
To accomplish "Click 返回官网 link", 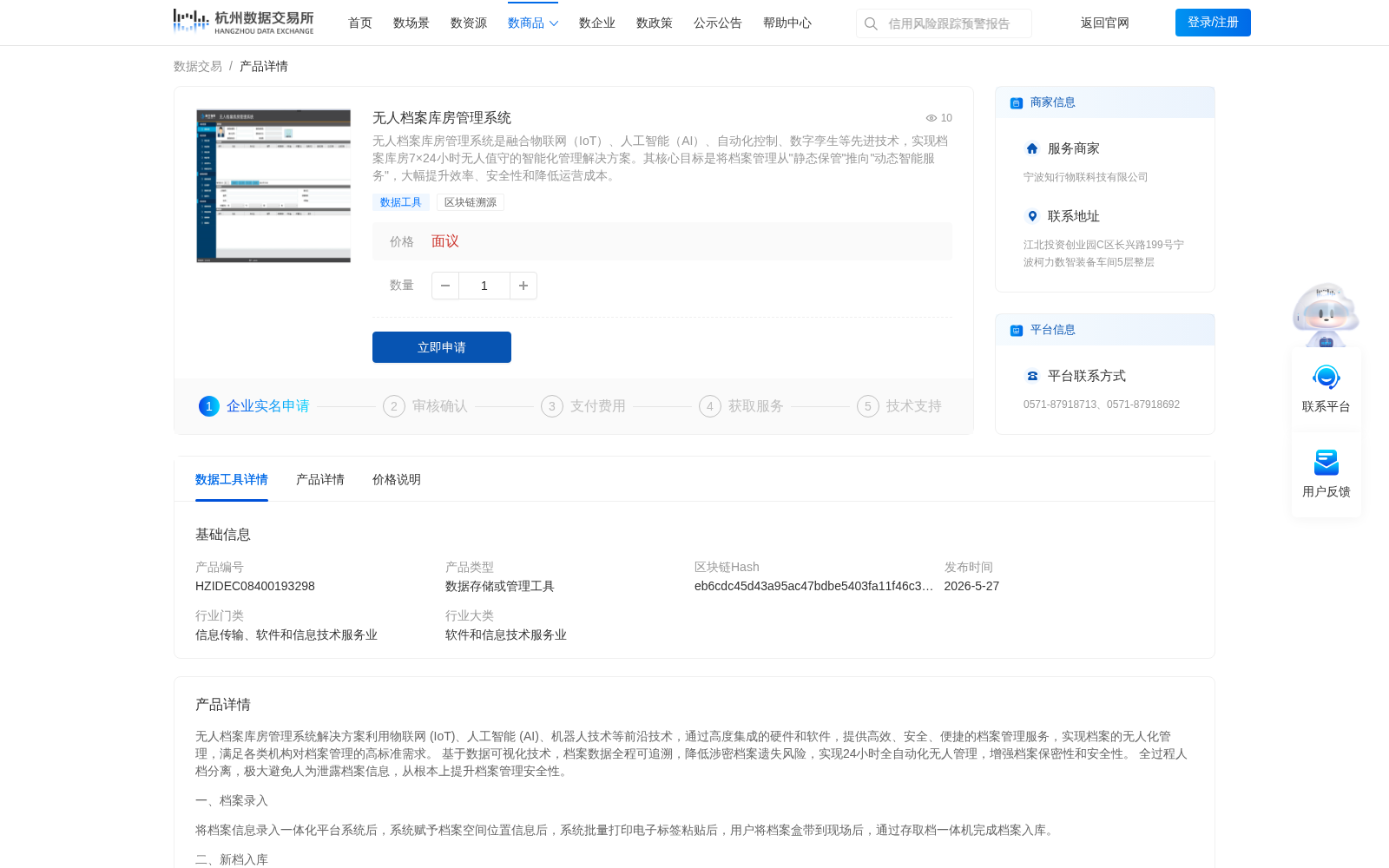I will pos(1105,23).
